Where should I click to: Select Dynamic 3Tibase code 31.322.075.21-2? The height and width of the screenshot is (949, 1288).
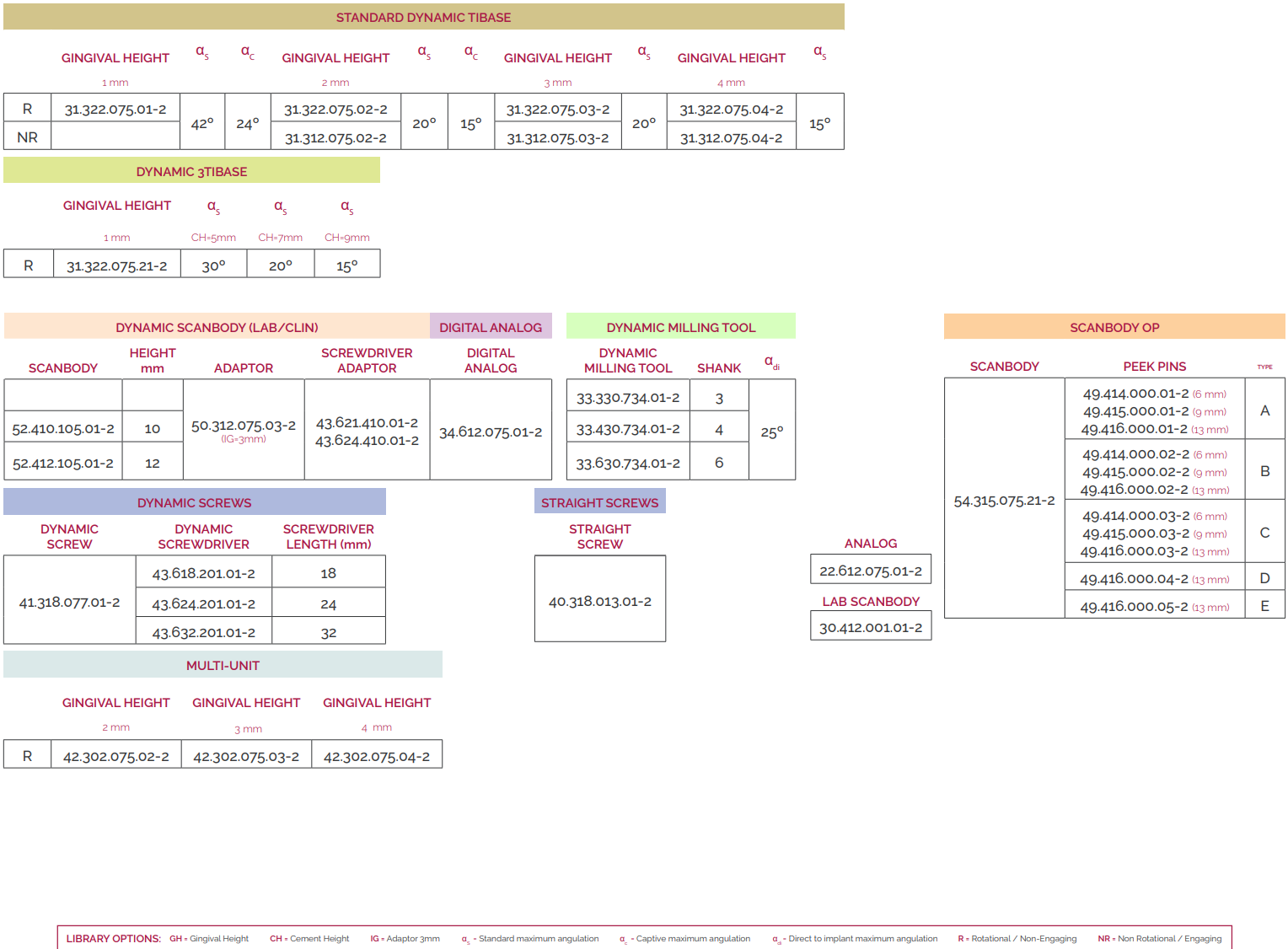(116, 265)
